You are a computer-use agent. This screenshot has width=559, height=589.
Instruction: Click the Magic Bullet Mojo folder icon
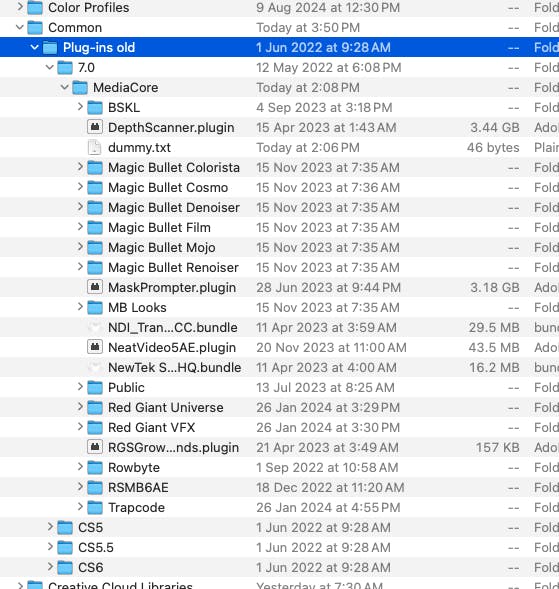[x=95, y=248]
